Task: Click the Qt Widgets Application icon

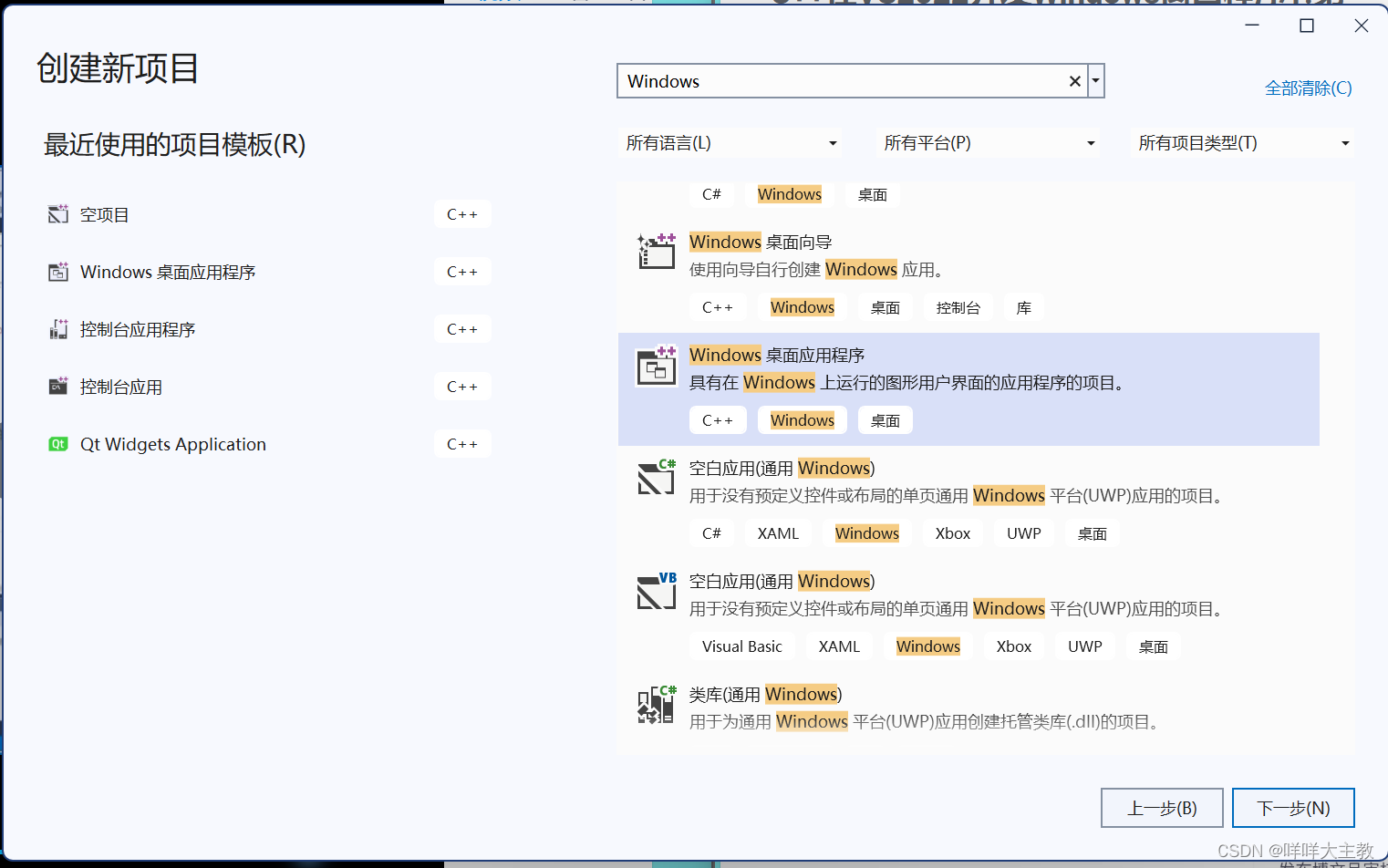Action: point(58,444)
